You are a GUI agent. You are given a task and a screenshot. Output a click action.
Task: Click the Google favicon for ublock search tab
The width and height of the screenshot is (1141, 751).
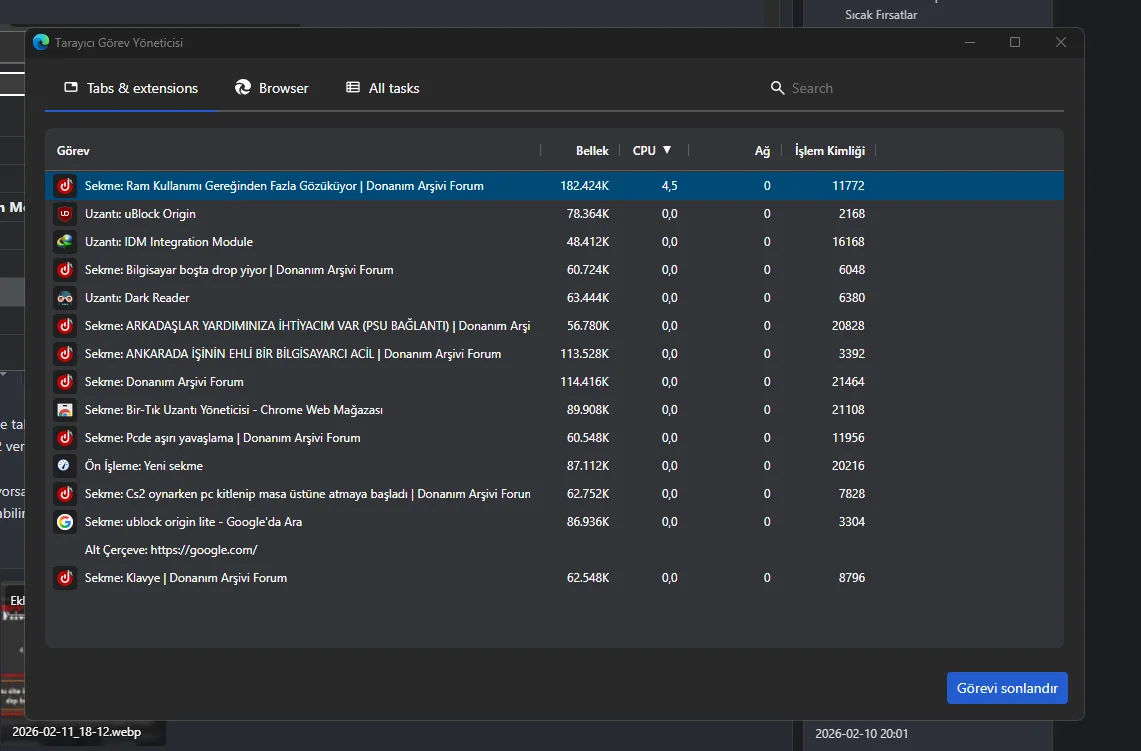click(x=65, y=522)
